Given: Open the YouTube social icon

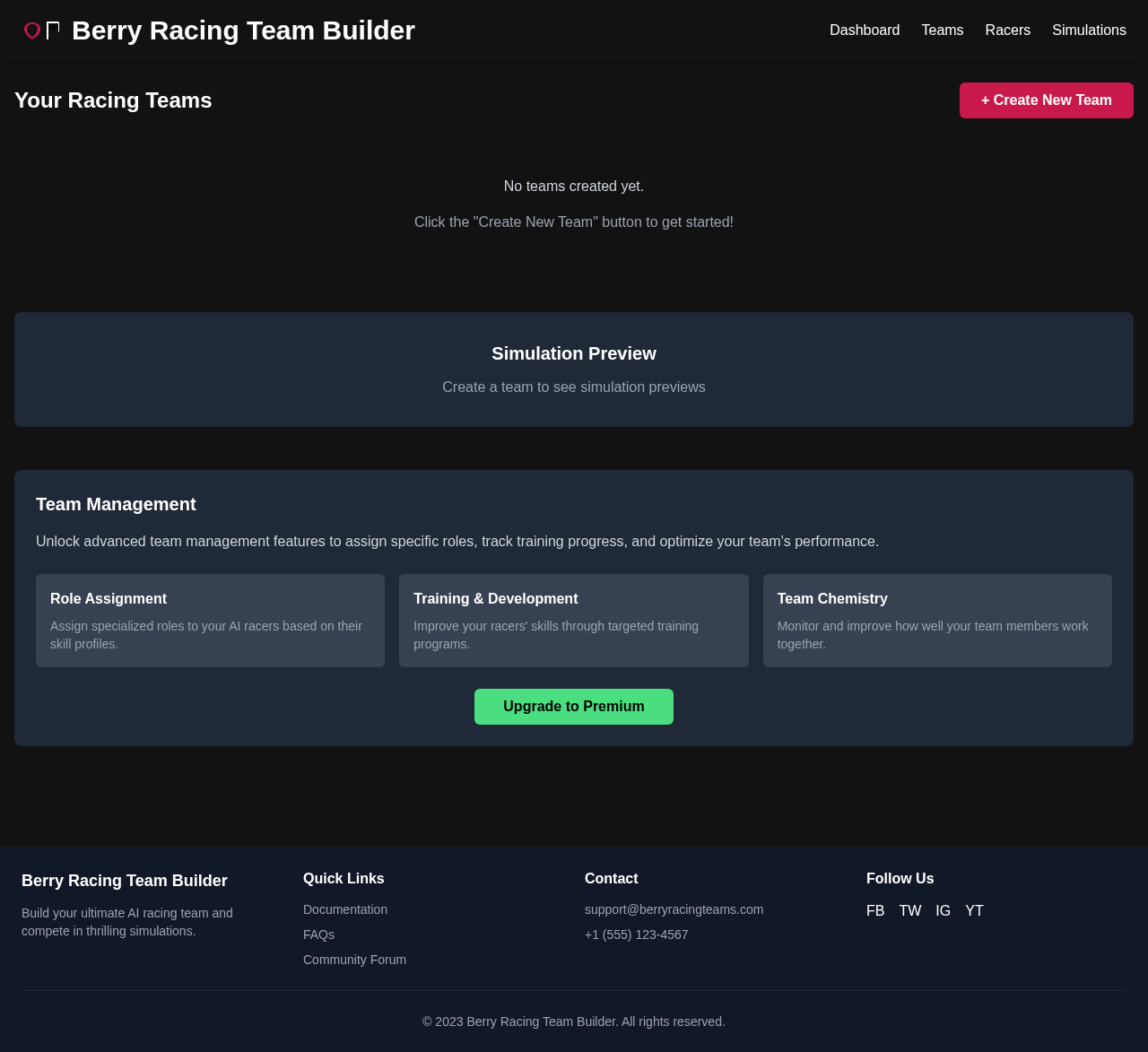Looking at the screenshot, I should 974,909.
